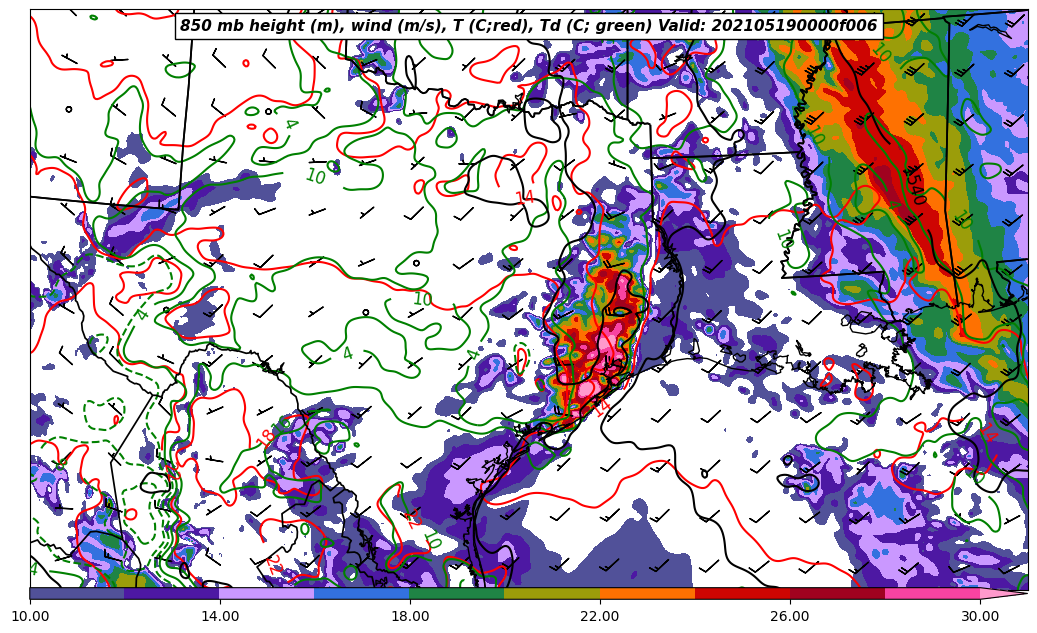Click the olive 20–22 colorbar segment
Viewport: 1037px width, 633px height.
(551, 594)
